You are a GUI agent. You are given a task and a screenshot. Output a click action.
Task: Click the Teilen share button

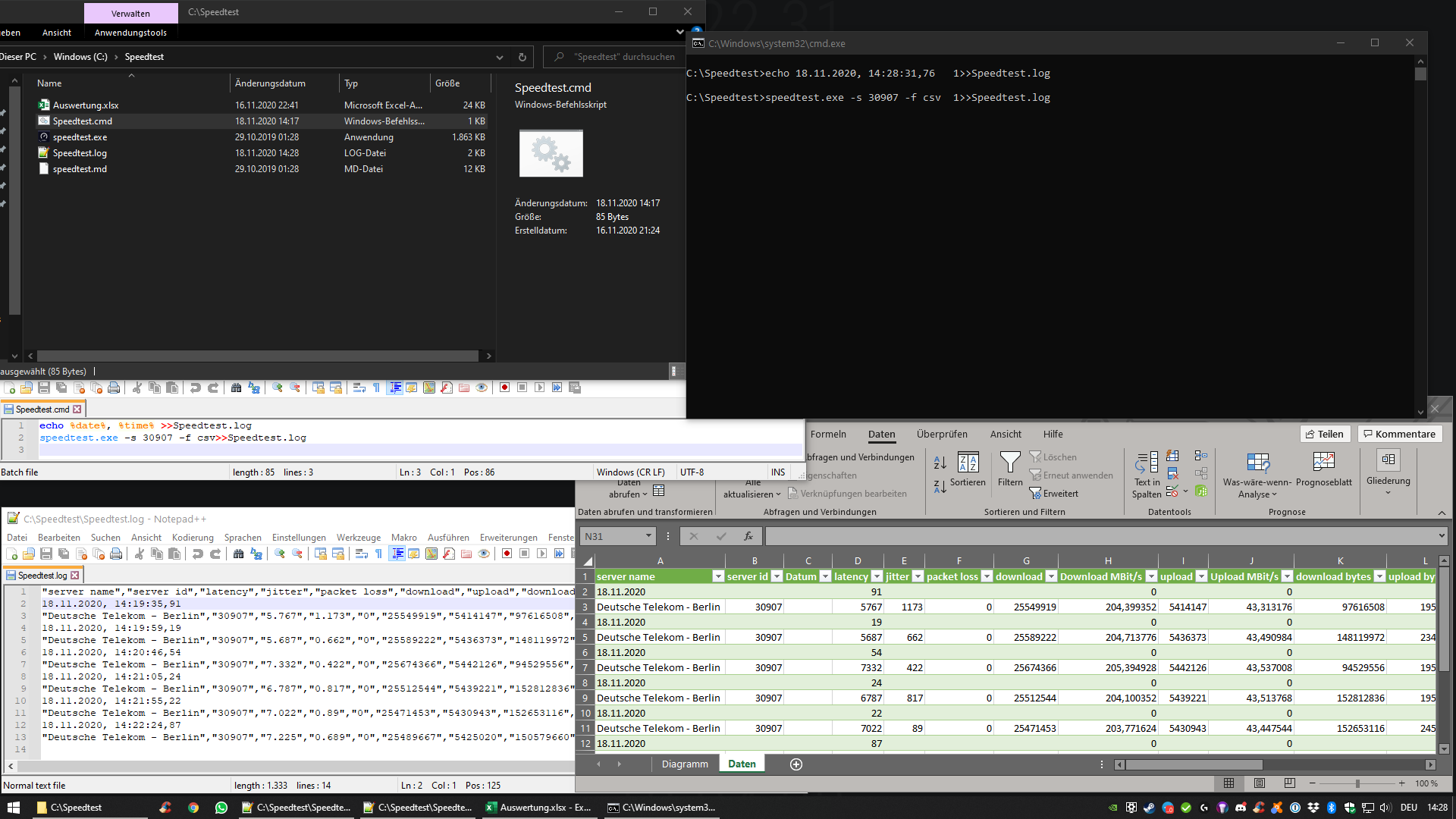pyautogui.click(x=1324, y=435)
